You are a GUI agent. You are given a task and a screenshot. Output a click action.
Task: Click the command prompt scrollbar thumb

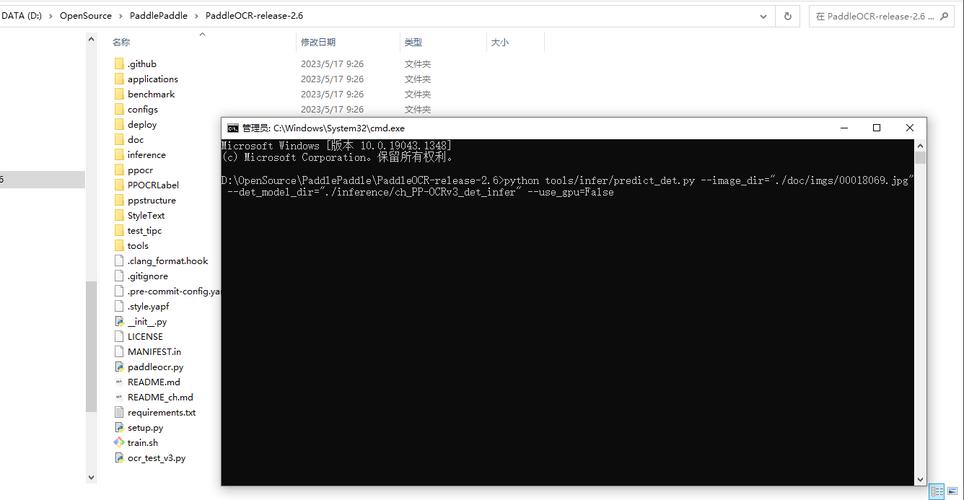click(920, 157)
